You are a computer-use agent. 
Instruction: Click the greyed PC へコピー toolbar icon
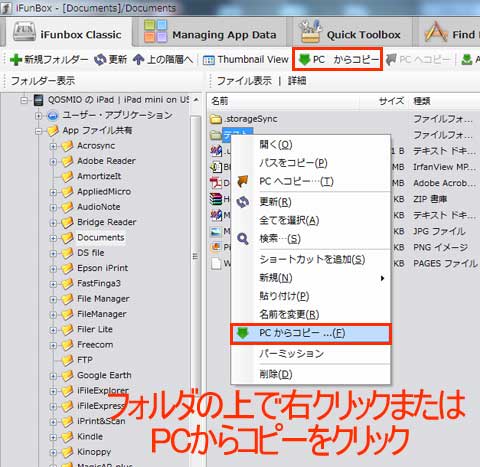(391, 60)
